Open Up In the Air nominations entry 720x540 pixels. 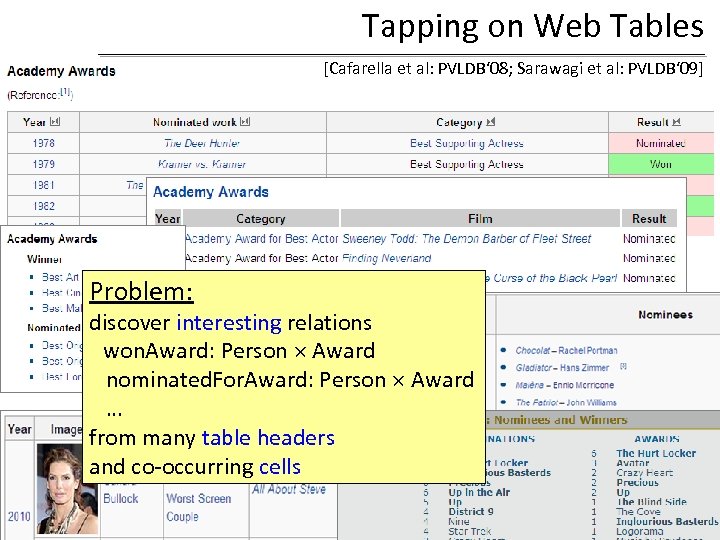(x=479, y=492)
